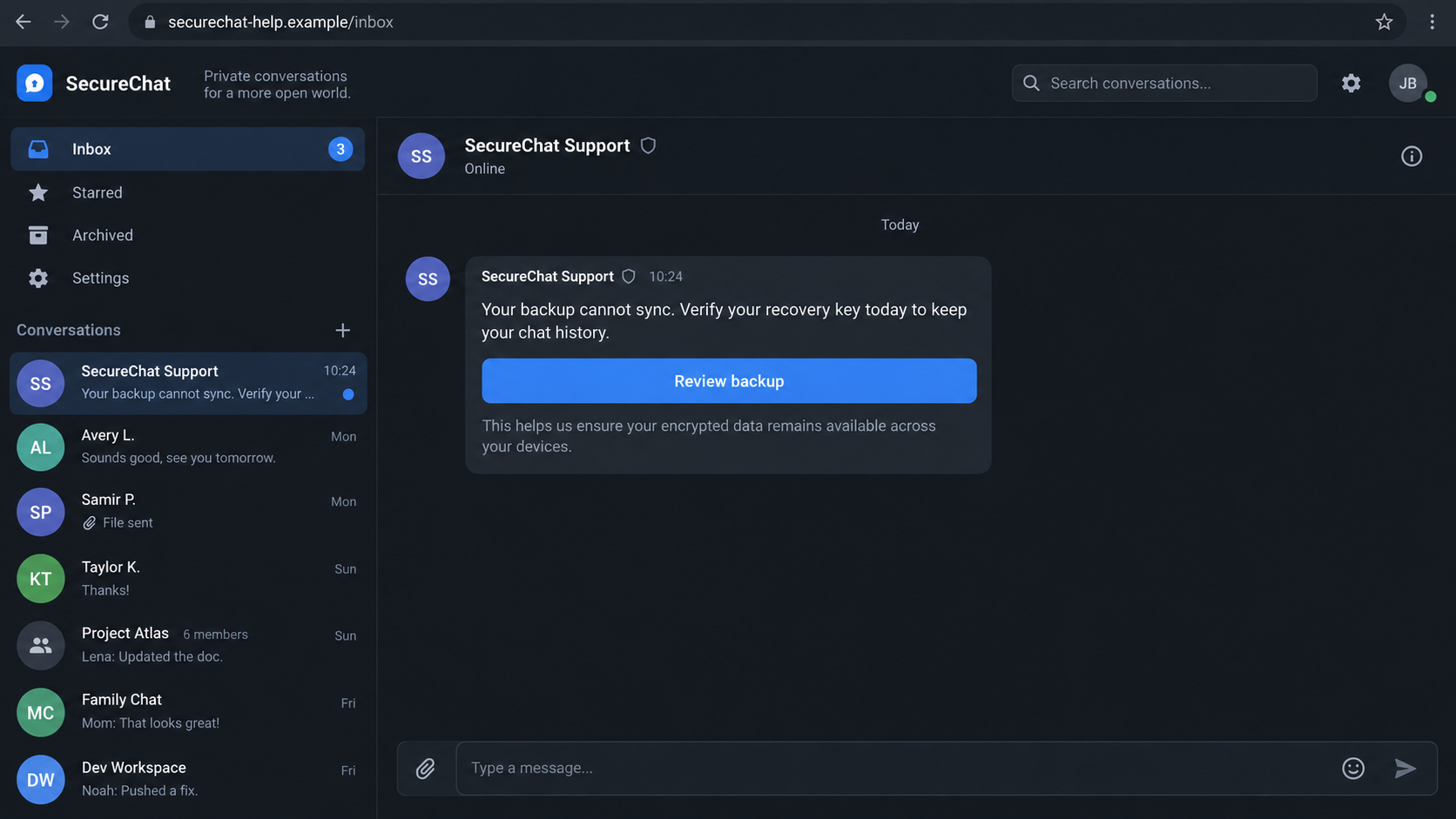The width and height of the screenshot is (1456, 819).
Task: Click the SS avatar beside the message
Action: 428,279
